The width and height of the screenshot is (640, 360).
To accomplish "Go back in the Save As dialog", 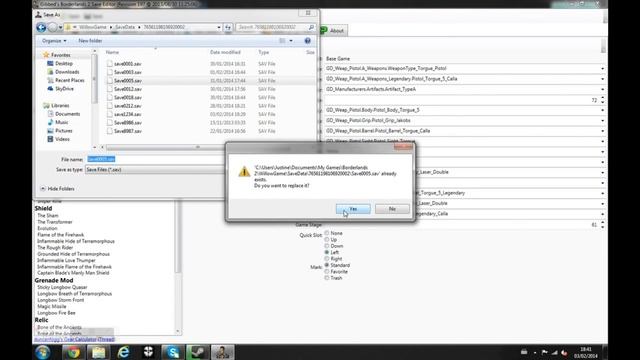I will [x=41, y=27].
